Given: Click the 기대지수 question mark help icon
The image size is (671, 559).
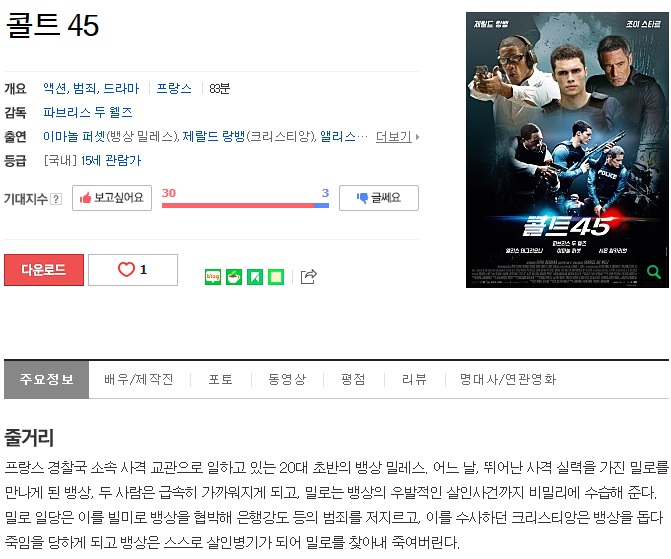Looking at the screenshot, I should tap(56, 199).
